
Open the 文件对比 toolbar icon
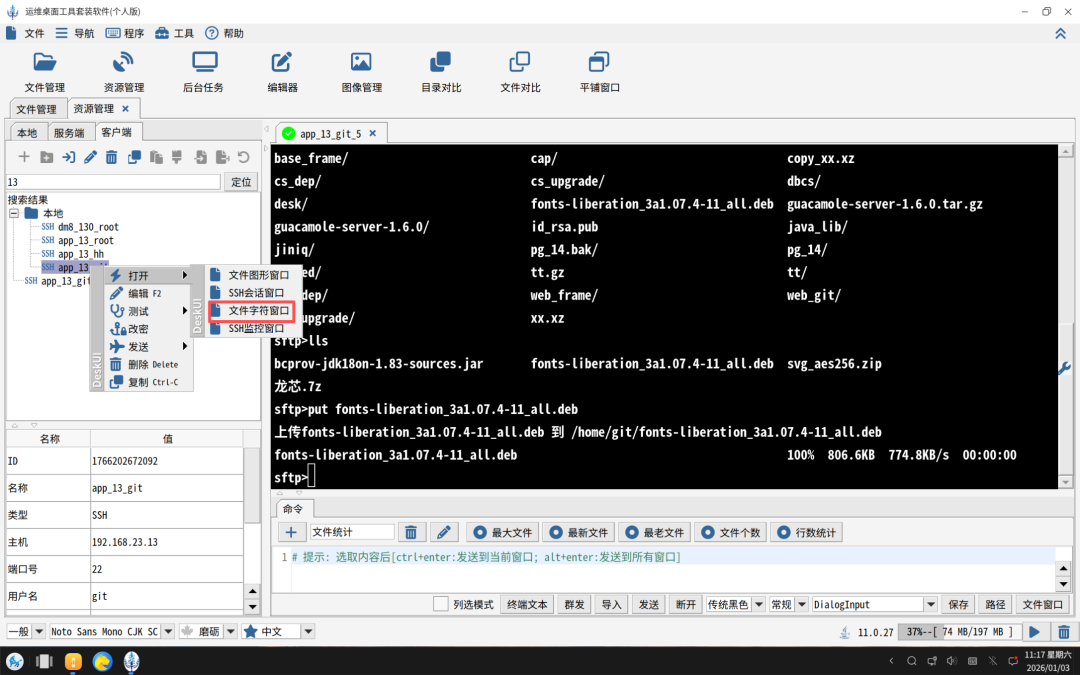tap(520, 72)
